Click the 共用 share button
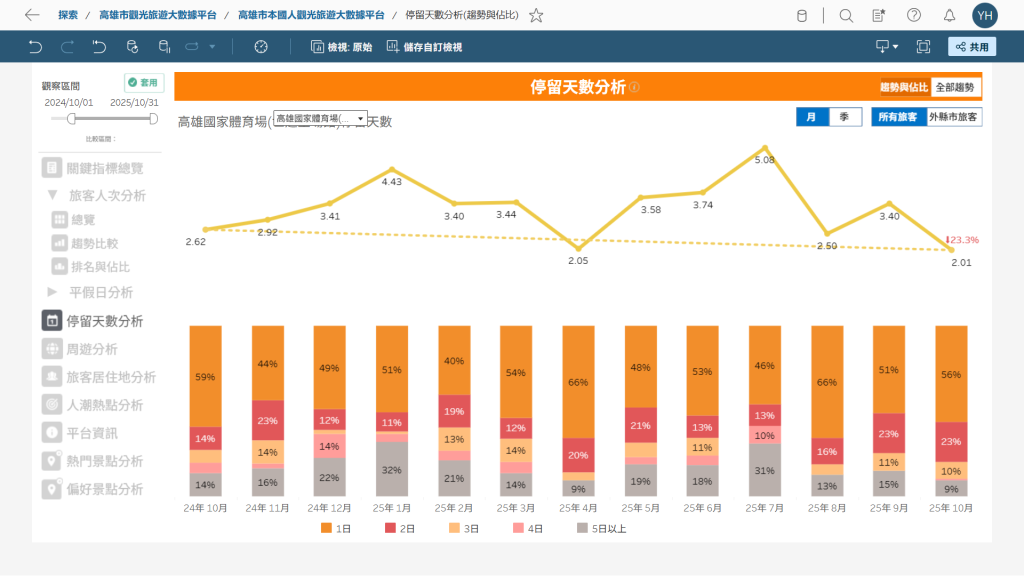This screenshot has width=1024, height=576. (971, 46)
